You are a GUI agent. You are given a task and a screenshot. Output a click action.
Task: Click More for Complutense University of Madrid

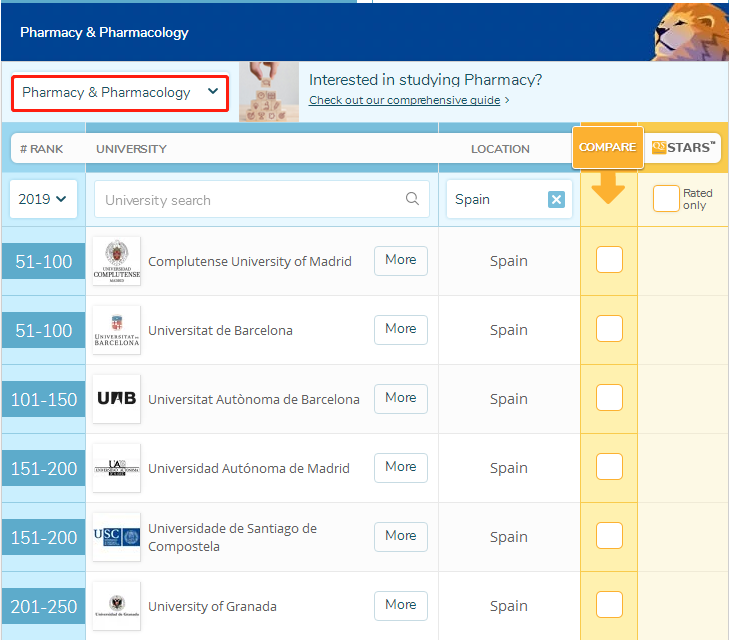pyautogui.click(x=400, y=261)
